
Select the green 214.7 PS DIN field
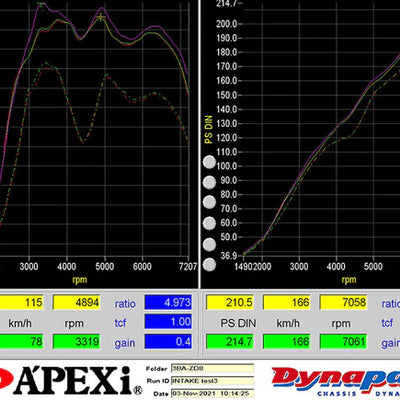point(230,341)
